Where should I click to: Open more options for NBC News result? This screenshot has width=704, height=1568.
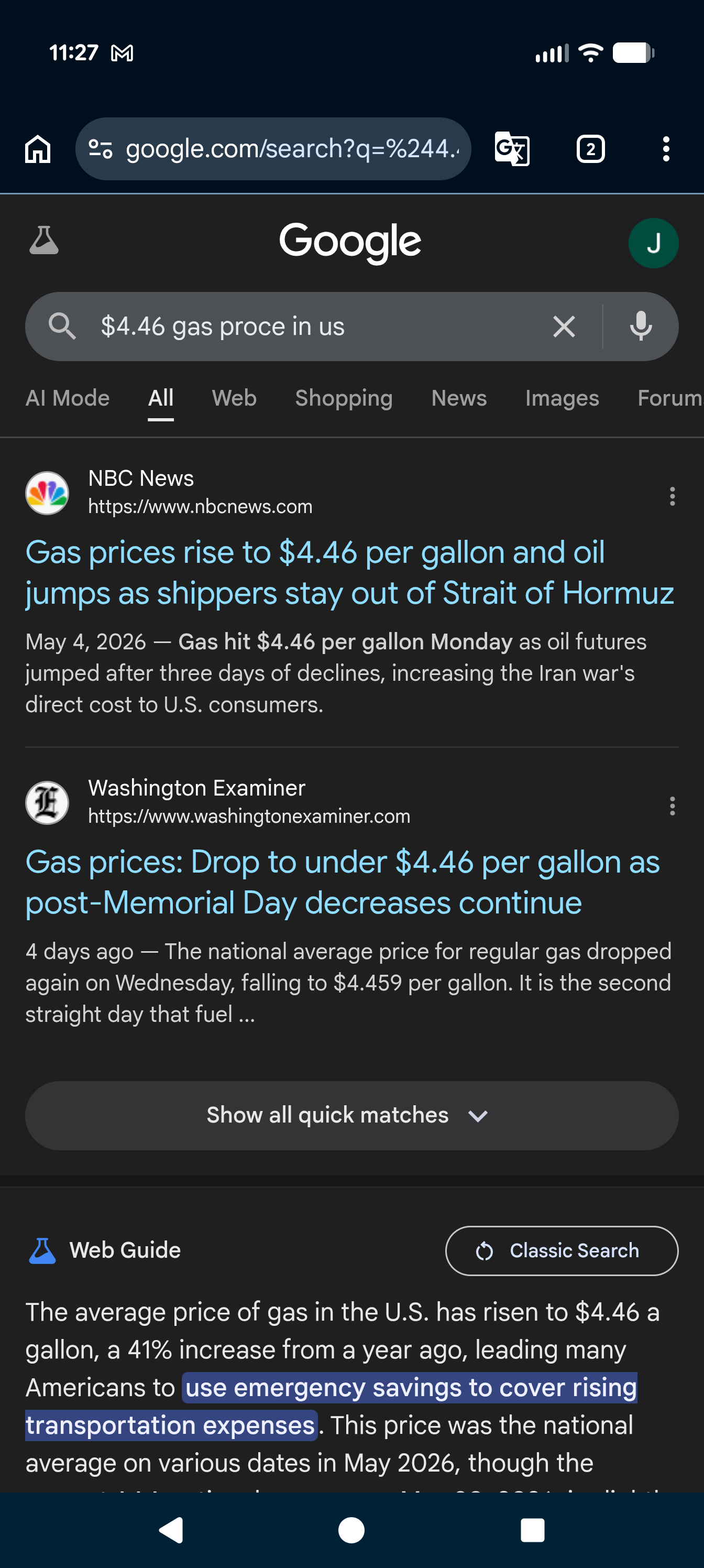tap(672, 496)
